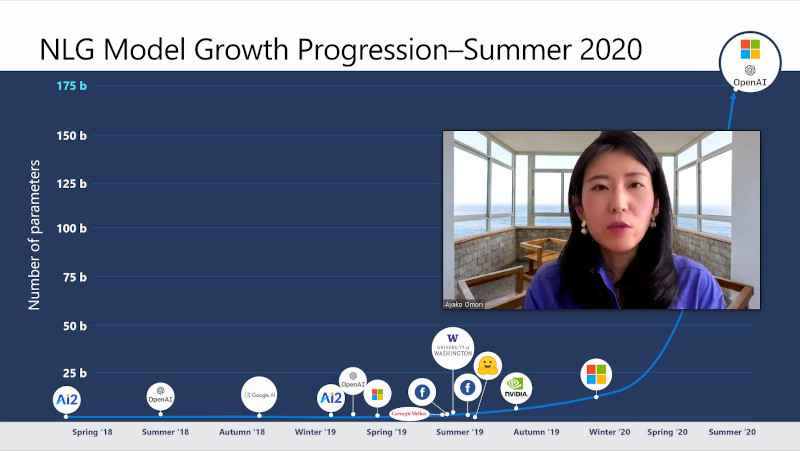Click the small OpenAI bubble near Spring '19
The image size is (800, 451).
[x=353, y=381]
